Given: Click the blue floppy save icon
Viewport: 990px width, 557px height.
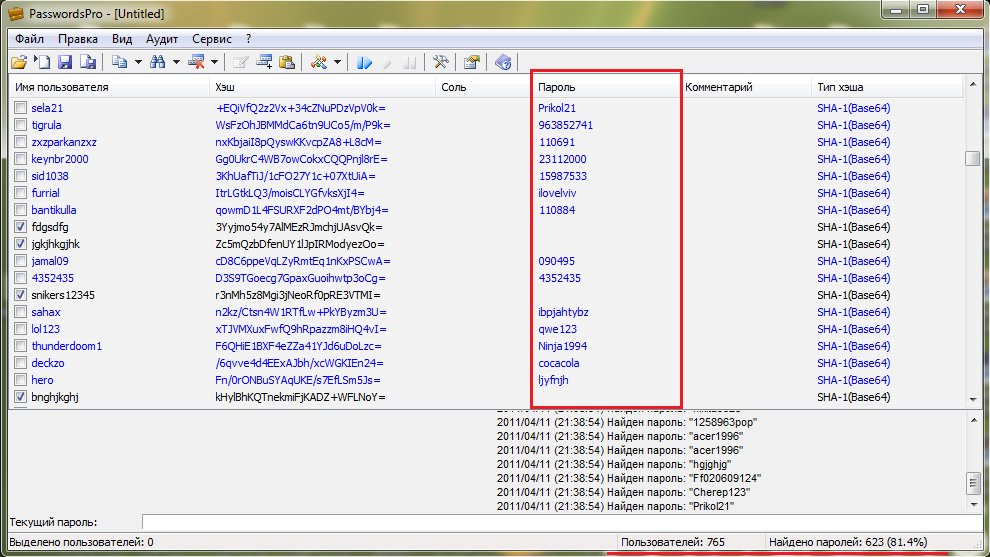Looking at the screenshot, I should pyautogui.click(x=65, y=63).
